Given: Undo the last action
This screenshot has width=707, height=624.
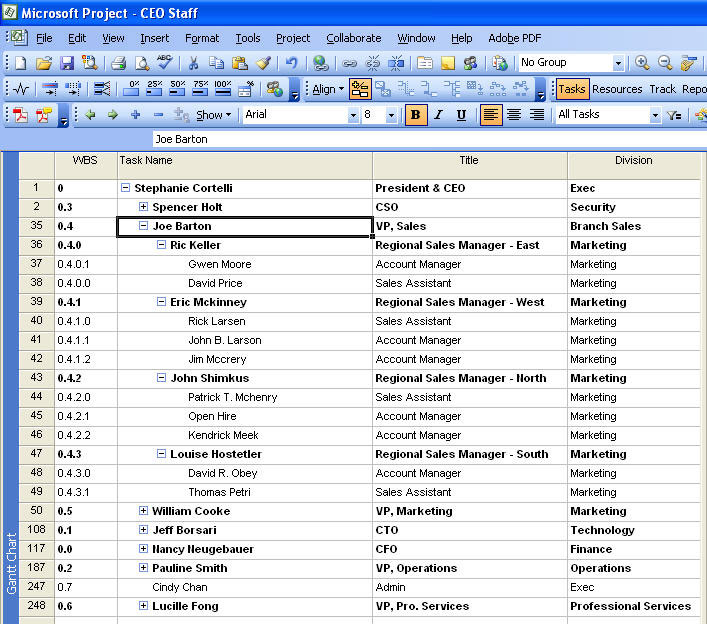Looking at the screenshot, I should 291,63.
